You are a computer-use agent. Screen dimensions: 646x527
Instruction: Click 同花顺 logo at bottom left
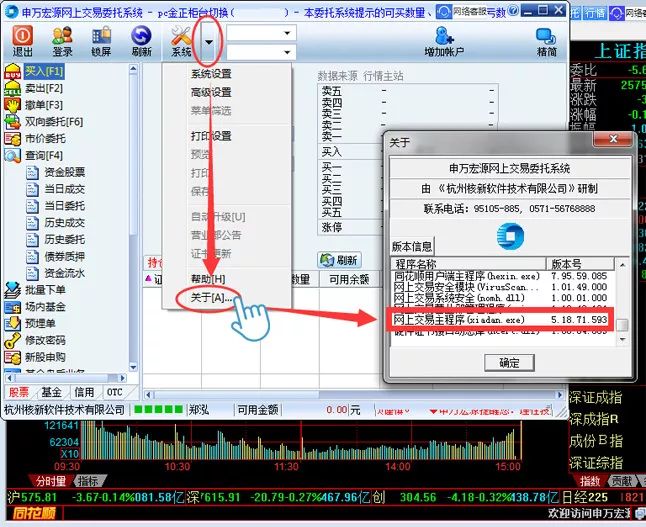coord(34,513)
